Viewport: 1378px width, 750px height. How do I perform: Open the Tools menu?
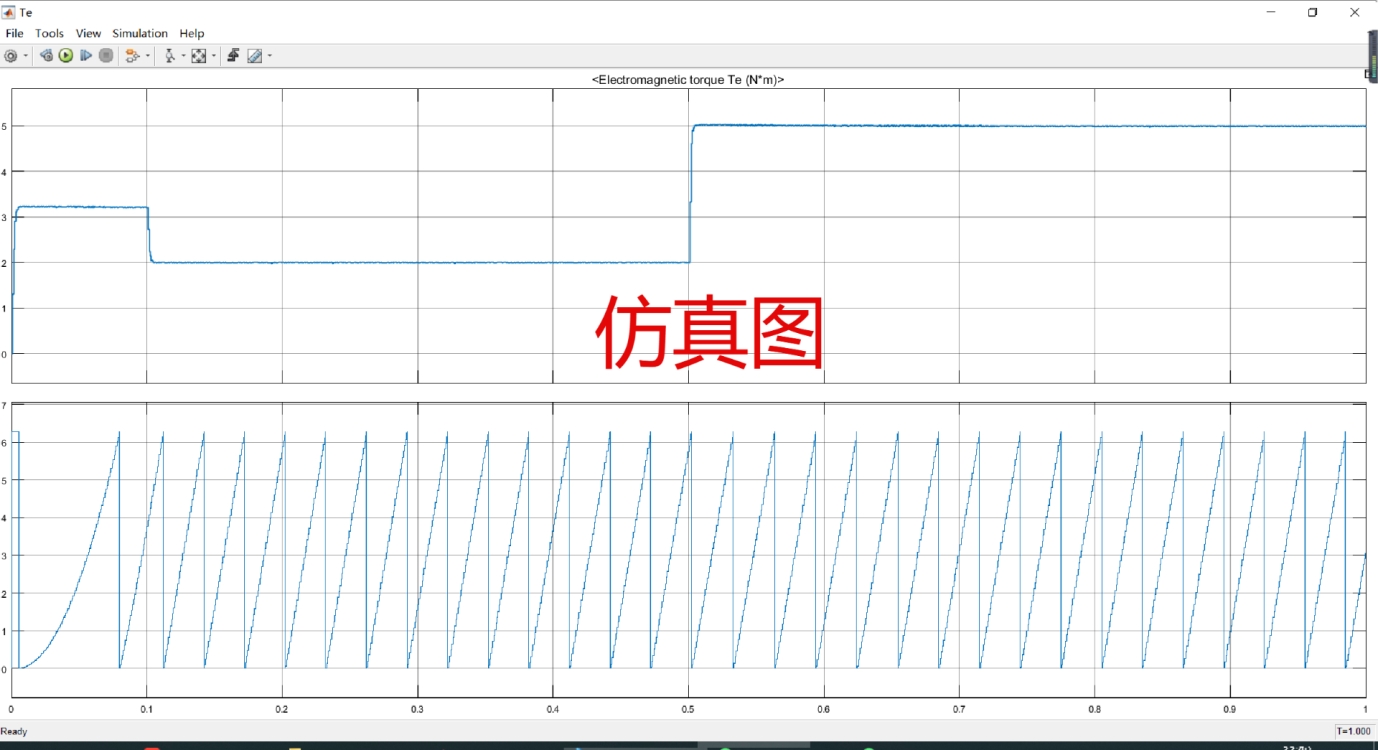tap(48, 33)
